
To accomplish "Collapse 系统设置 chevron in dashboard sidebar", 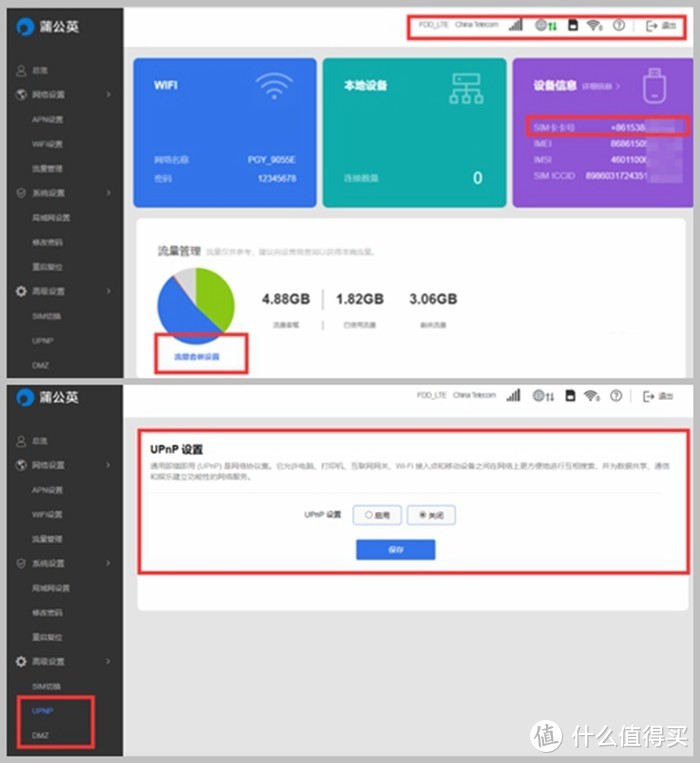I will coord(108,193).
